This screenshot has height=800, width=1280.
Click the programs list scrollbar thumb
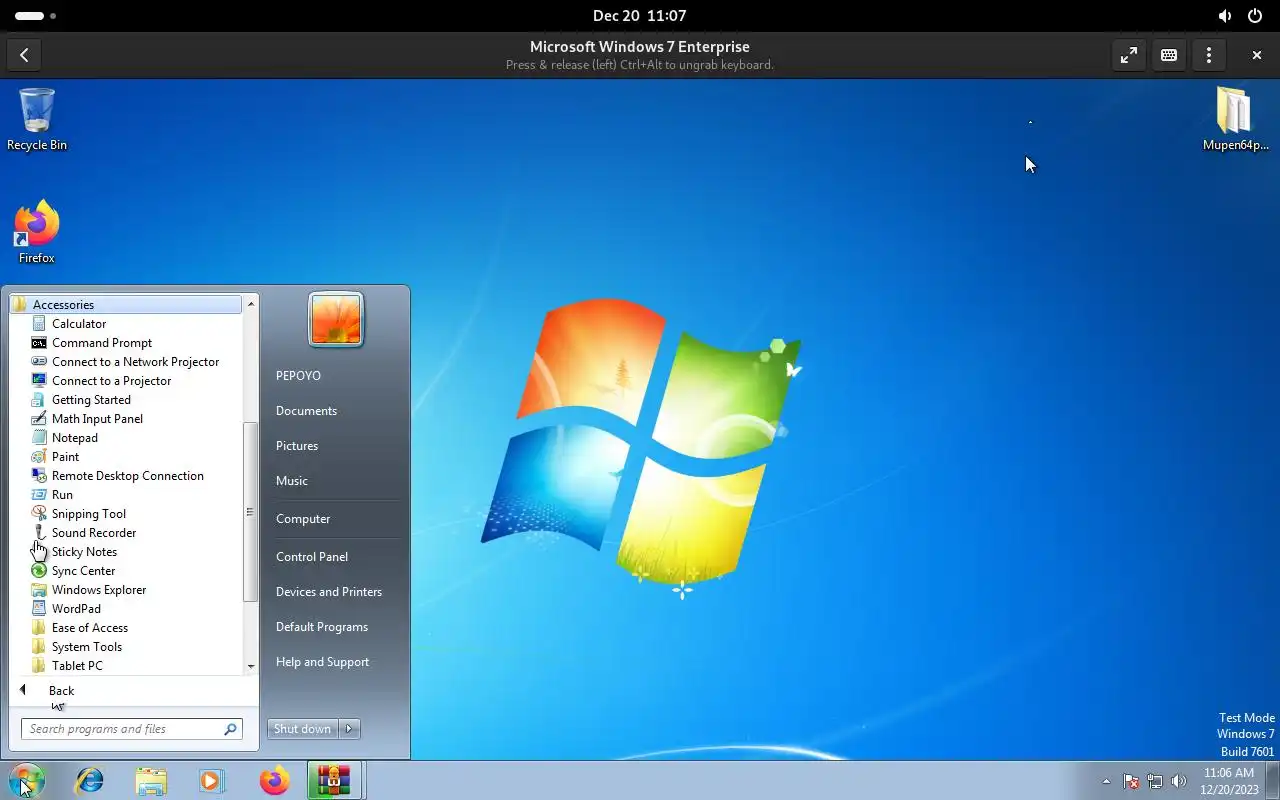pos(251,512)
